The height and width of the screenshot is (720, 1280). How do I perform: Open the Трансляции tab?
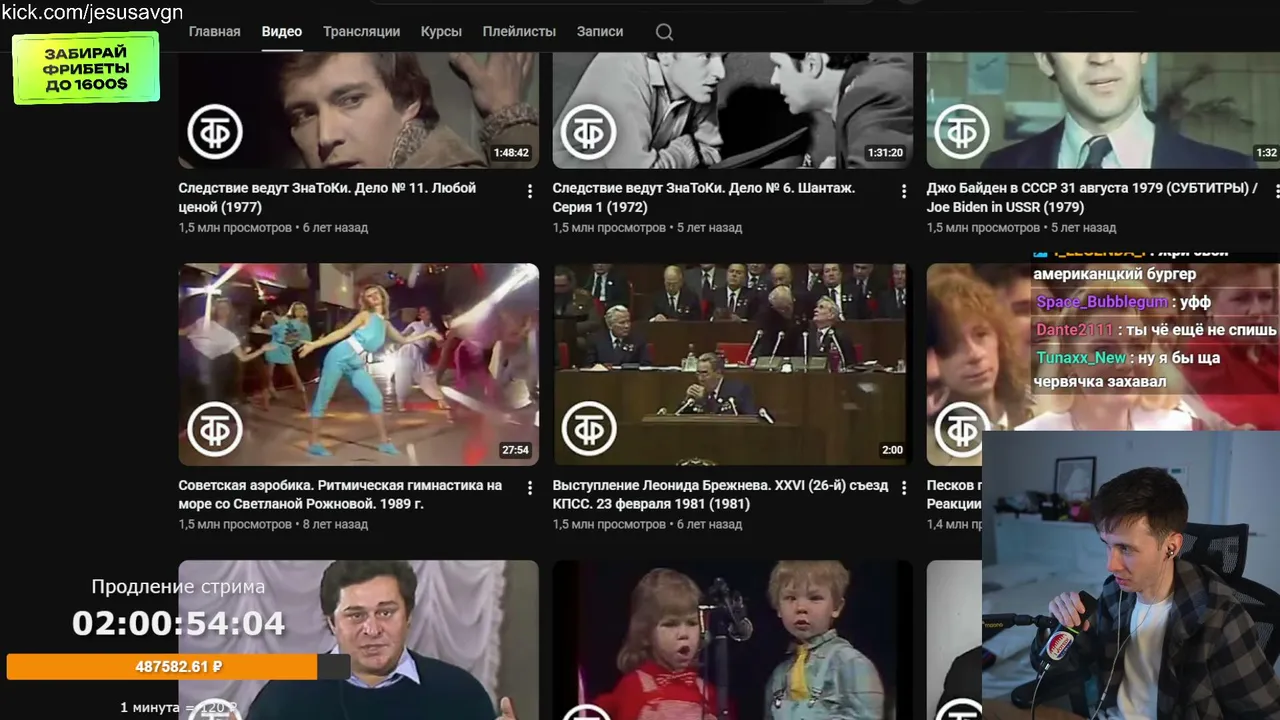pyautogui.click(x=361, y=32)
